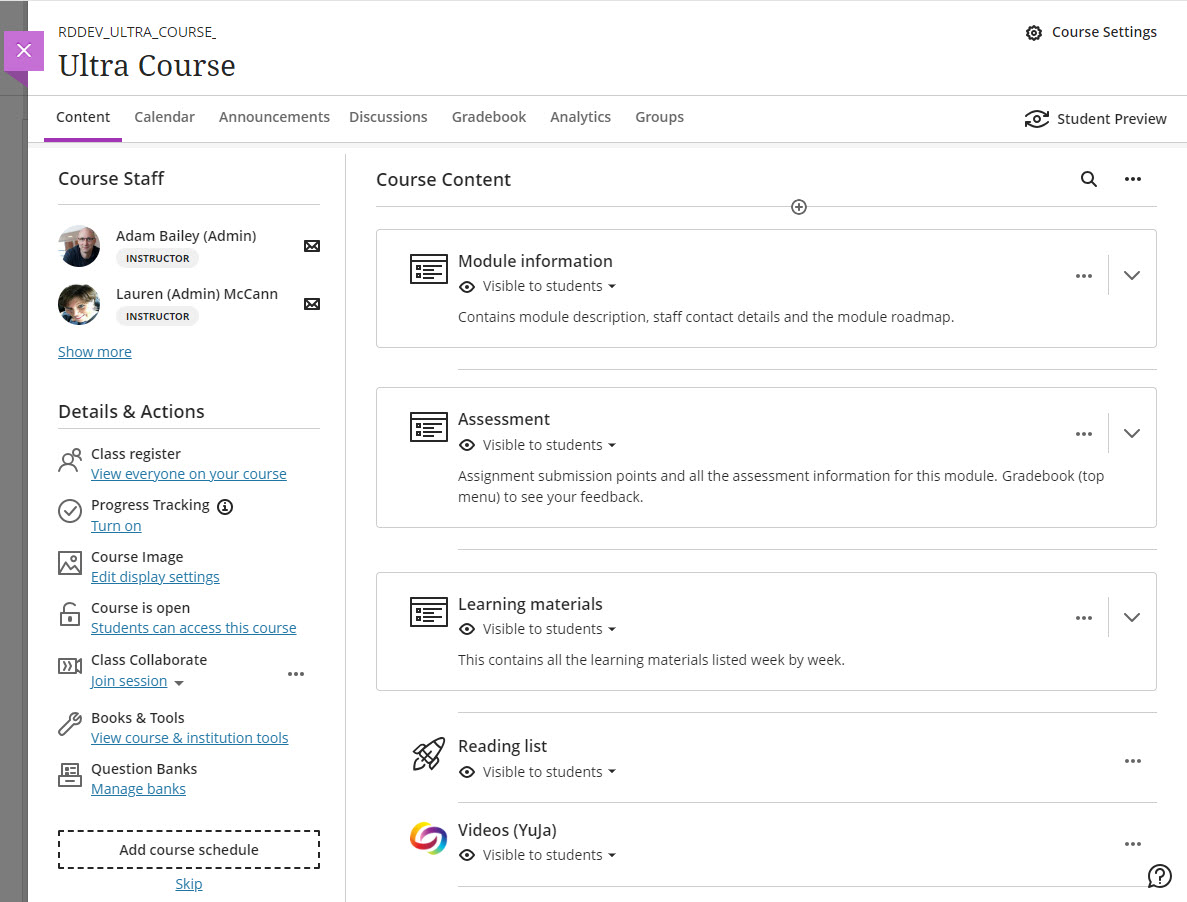This screenshot has width=1187, height=902.
Task: Open the Discussions tab
Action: pos(388,117)
